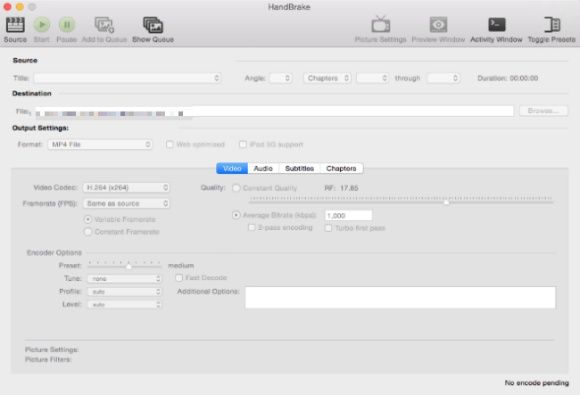Click the Average Bitrate value field

(348, 215)
